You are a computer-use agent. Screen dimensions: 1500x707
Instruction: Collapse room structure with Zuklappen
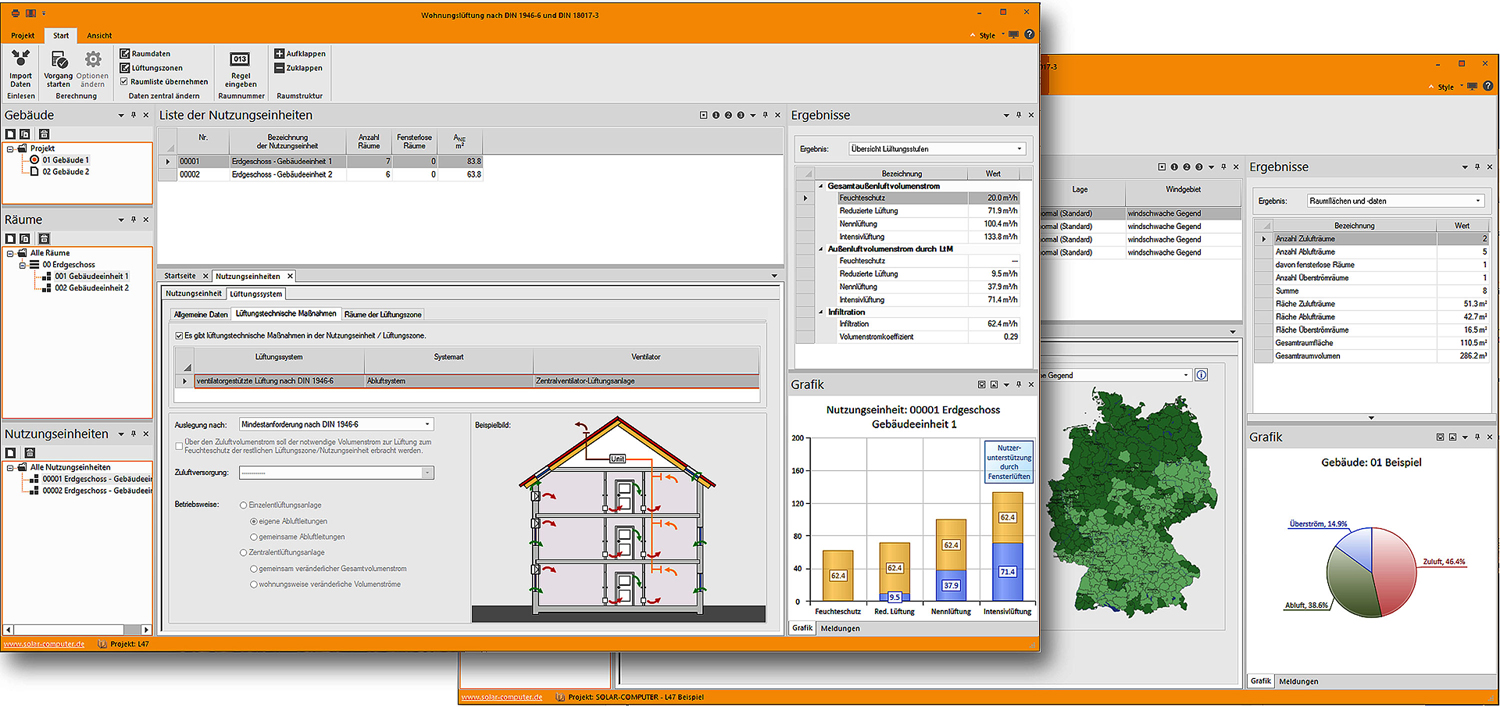click(298, 67)
